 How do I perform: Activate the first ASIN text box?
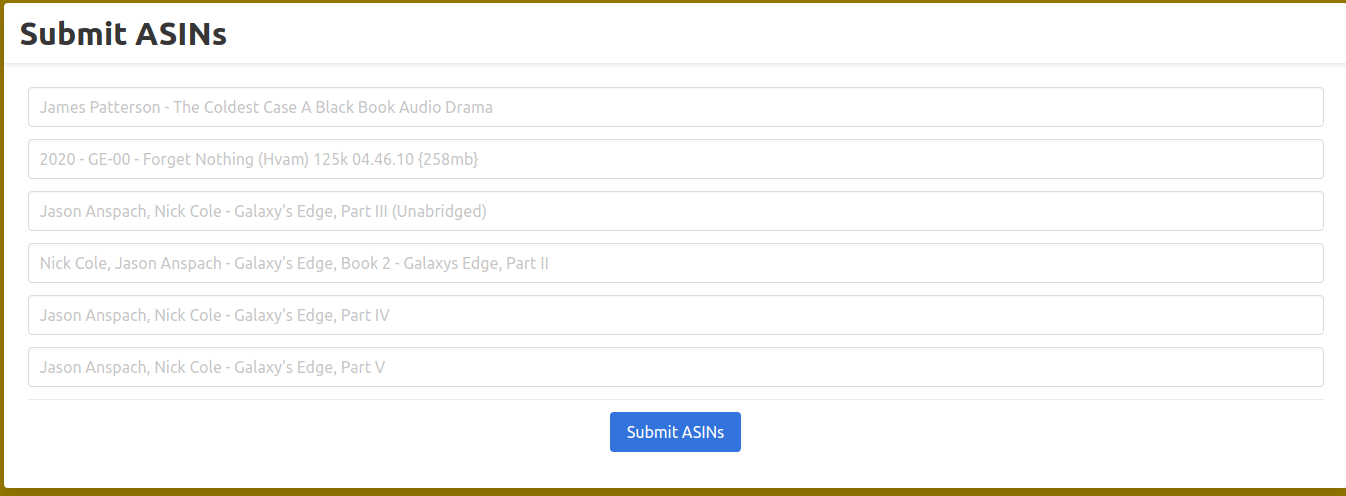676,107
